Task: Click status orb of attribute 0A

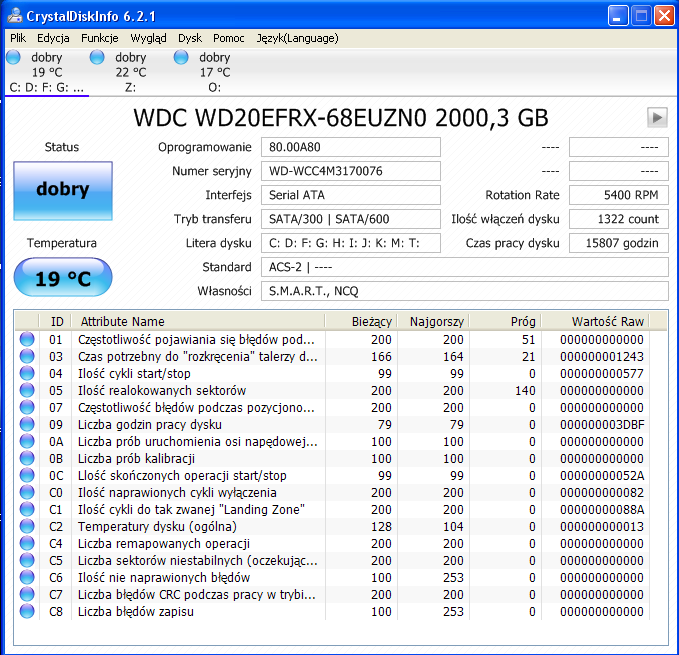Action: (x=27, y=441)
